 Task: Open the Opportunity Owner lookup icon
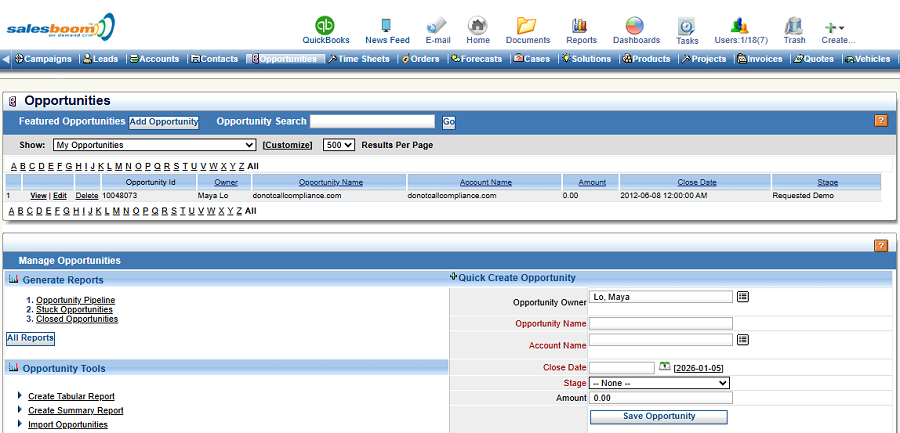[x=743, y=297]
